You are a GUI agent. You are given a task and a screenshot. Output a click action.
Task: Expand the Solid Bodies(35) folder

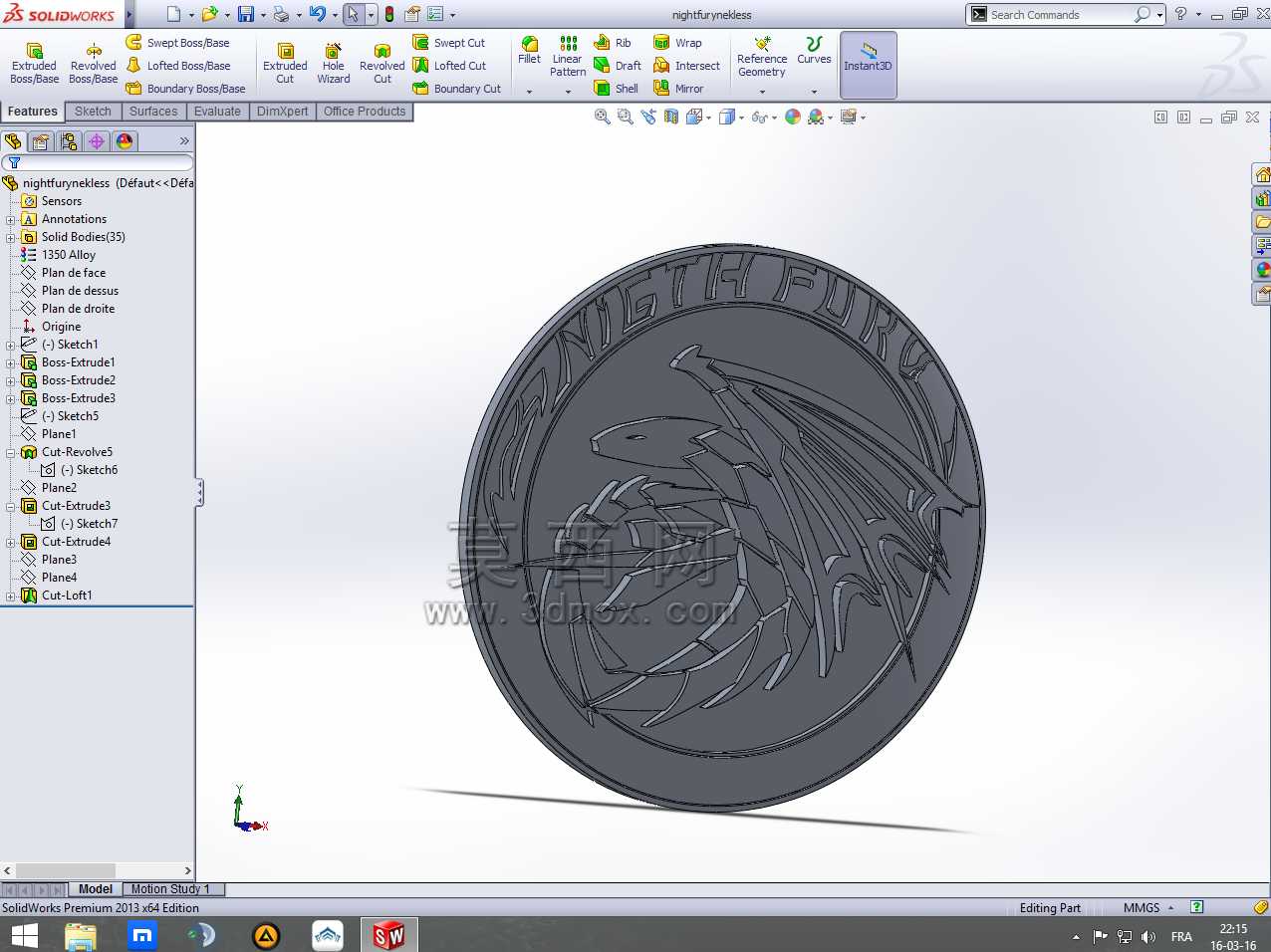[x=11, y=237]
